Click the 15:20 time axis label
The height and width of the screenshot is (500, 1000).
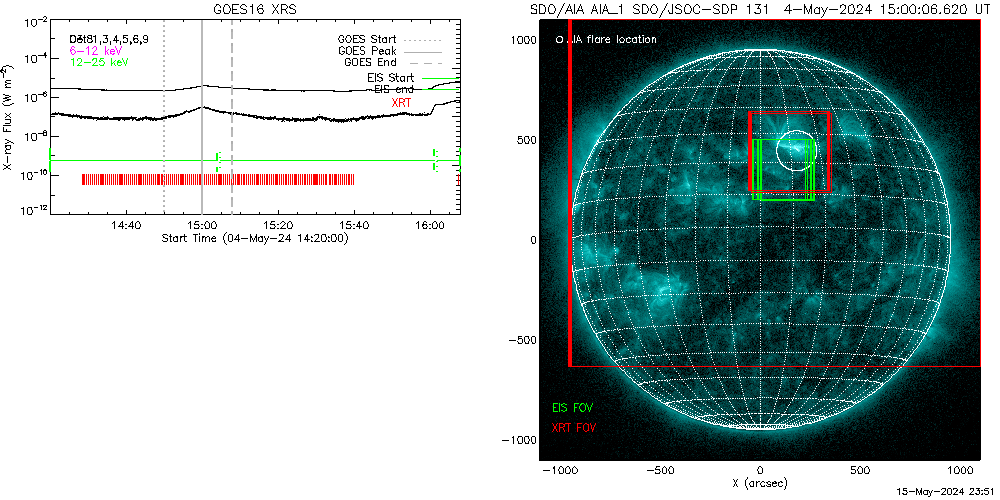(x=278, y=226)
